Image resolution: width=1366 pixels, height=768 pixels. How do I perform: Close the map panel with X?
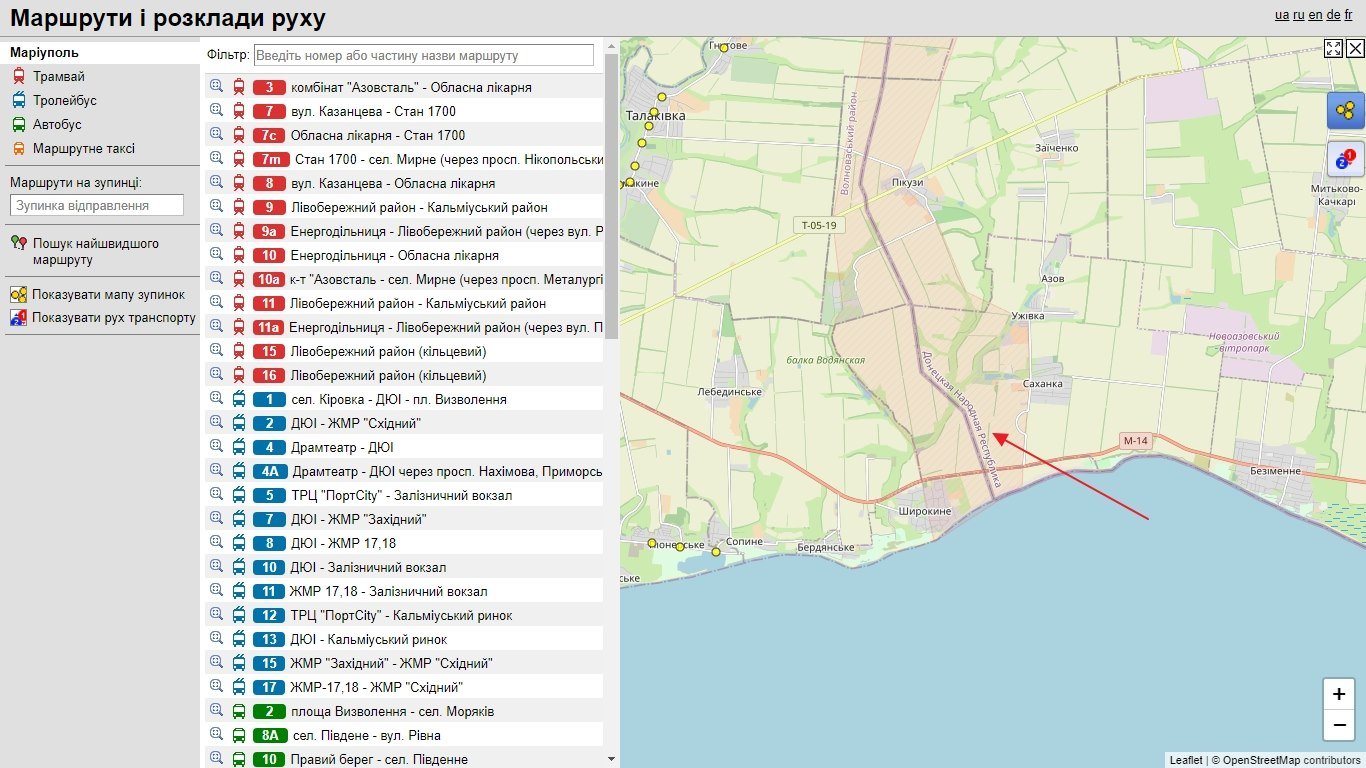coord(1355,49)
